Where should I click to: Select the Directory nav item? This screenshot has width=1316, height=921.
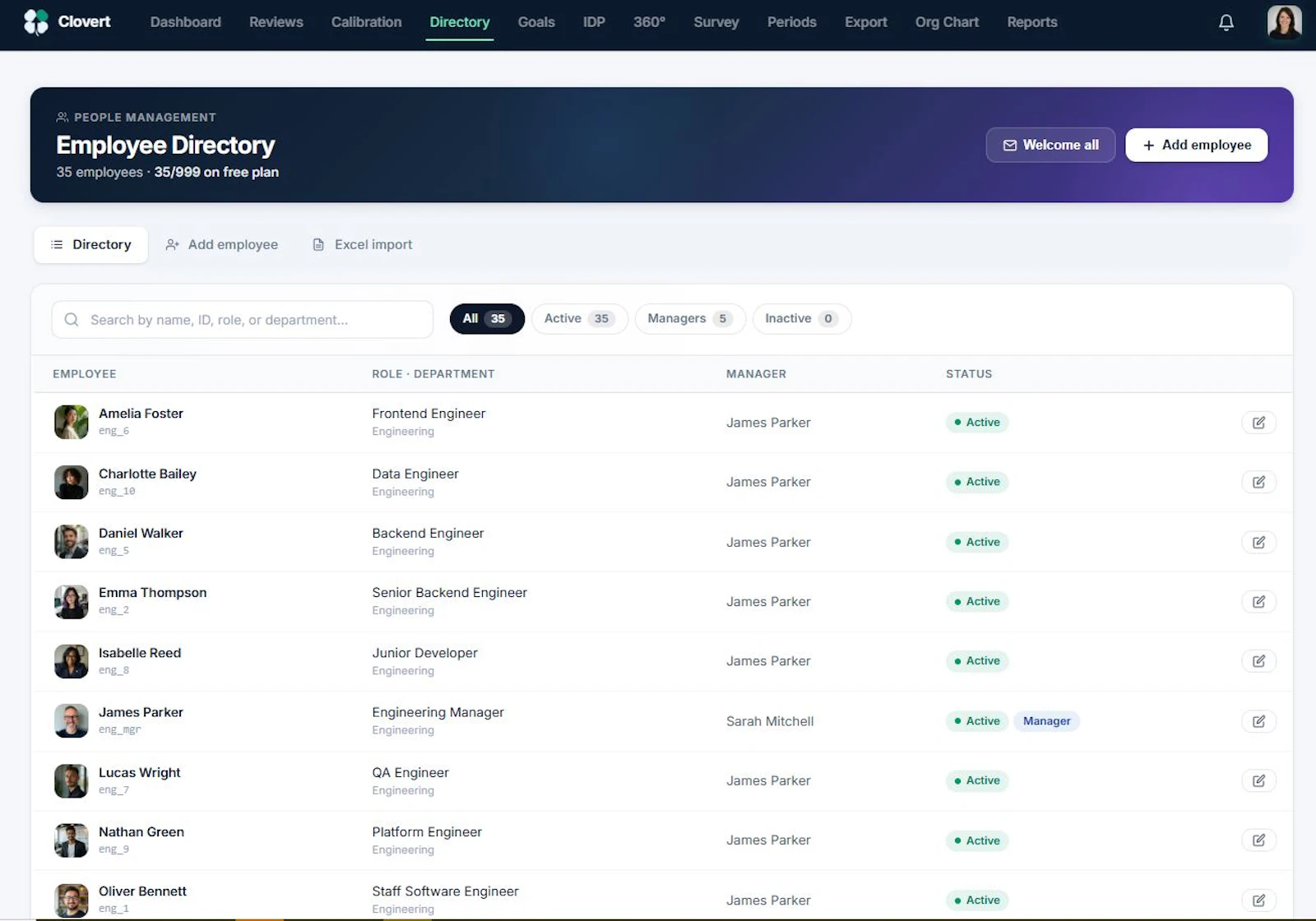click(x=459, y=22)
